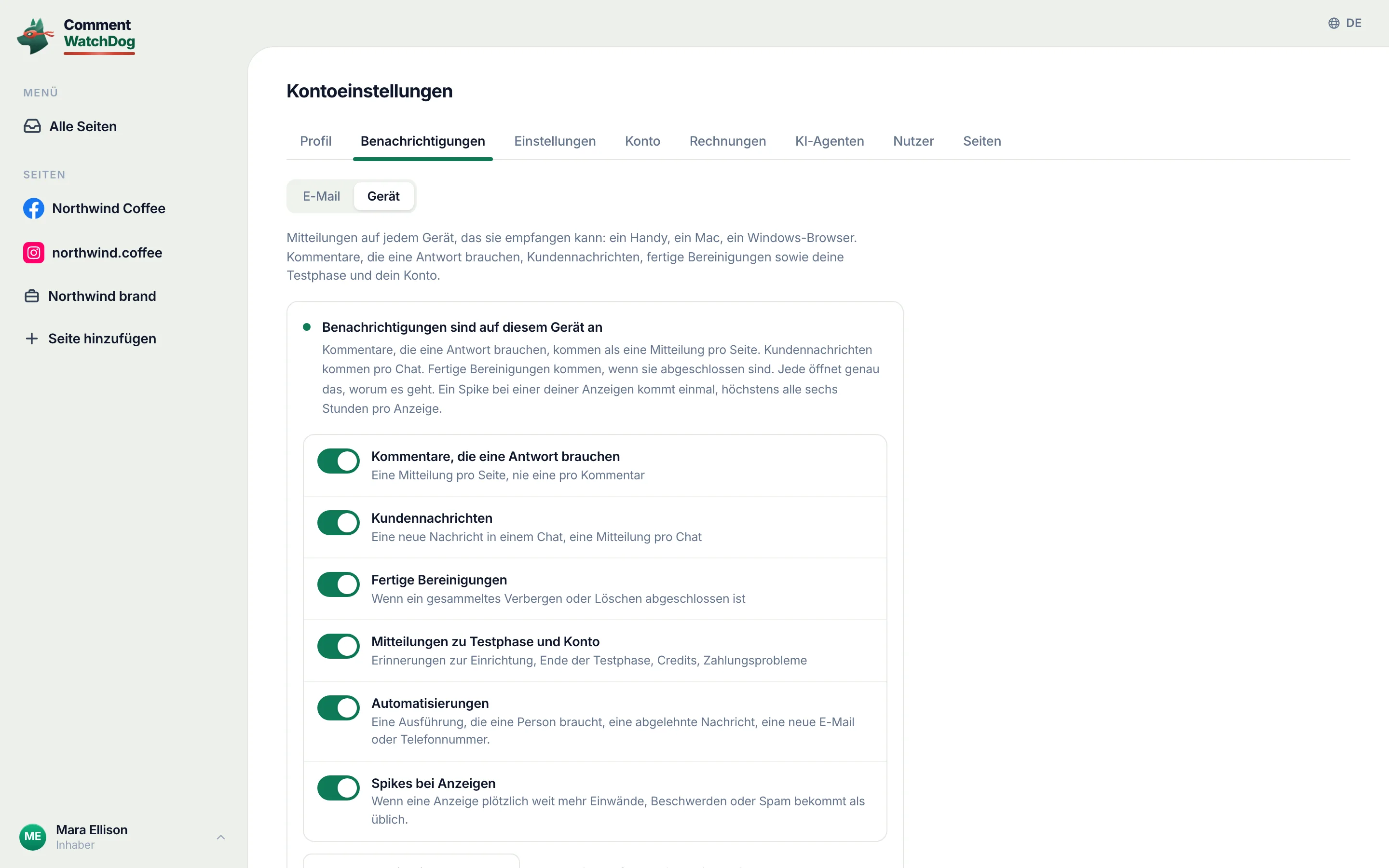Open the Northwind Coffee page
Viewport: 1389px width, 868px height.
click(94, 208)
